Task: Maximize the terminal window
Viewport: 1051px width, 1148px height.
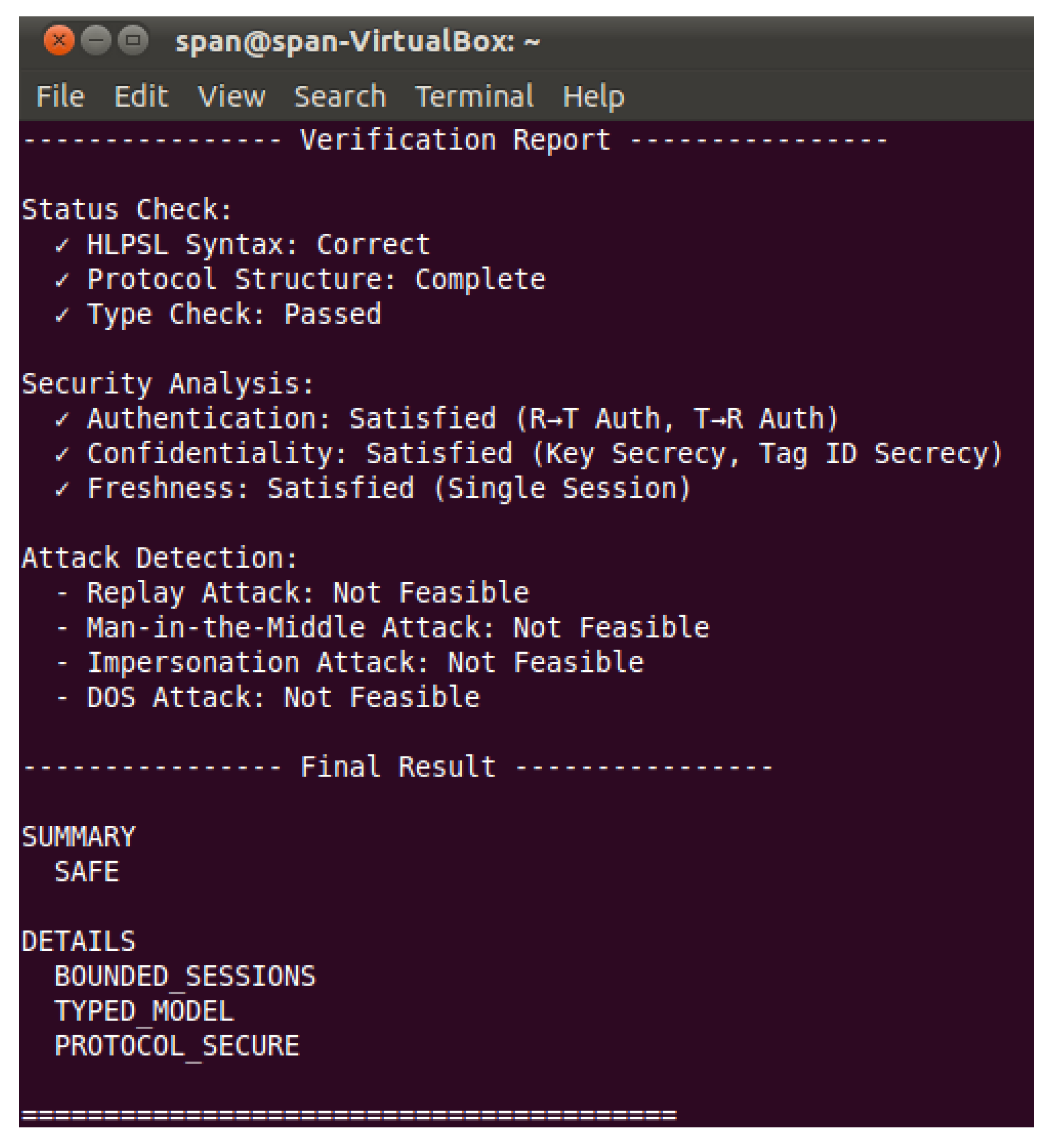Action: [133, 40]
